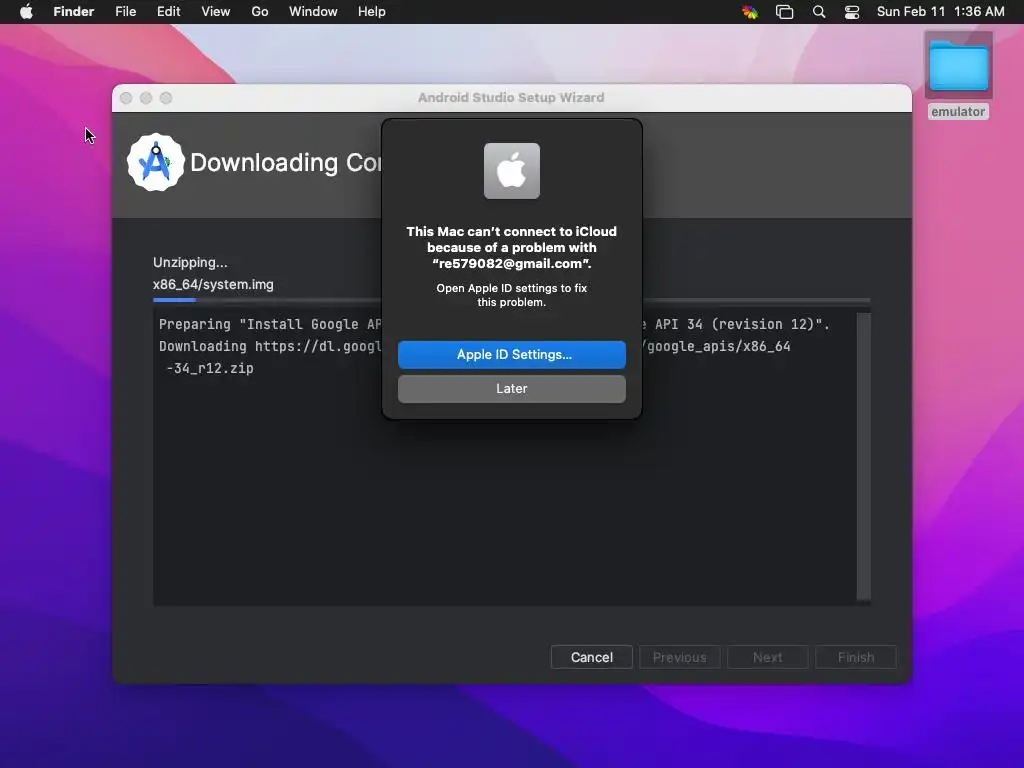Click the unzipping progress bar
Viewport: 1024px width, 768px height.
511,300
